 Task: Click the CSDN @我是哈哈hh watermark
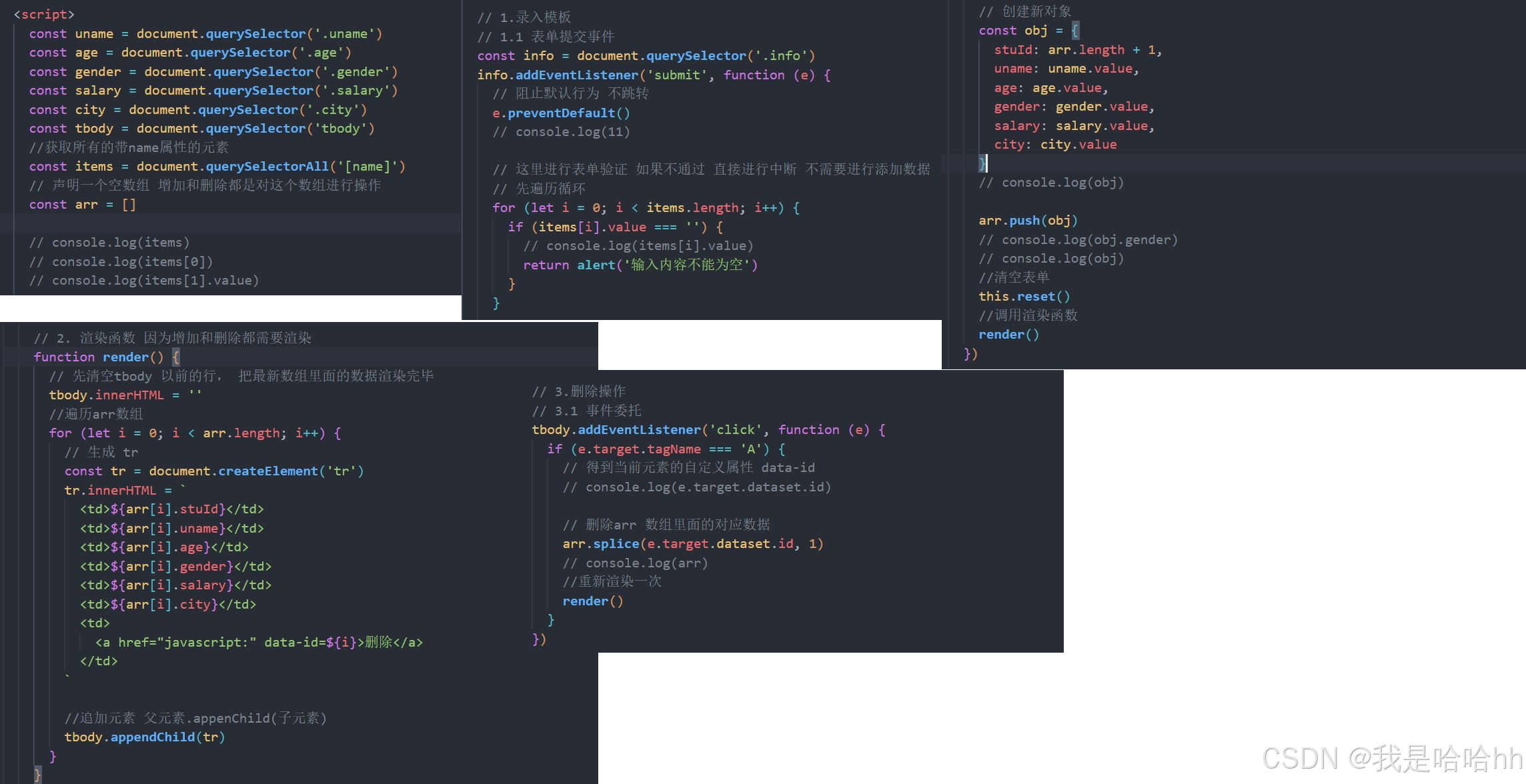pyautogui.click(x=1391, y=758)
